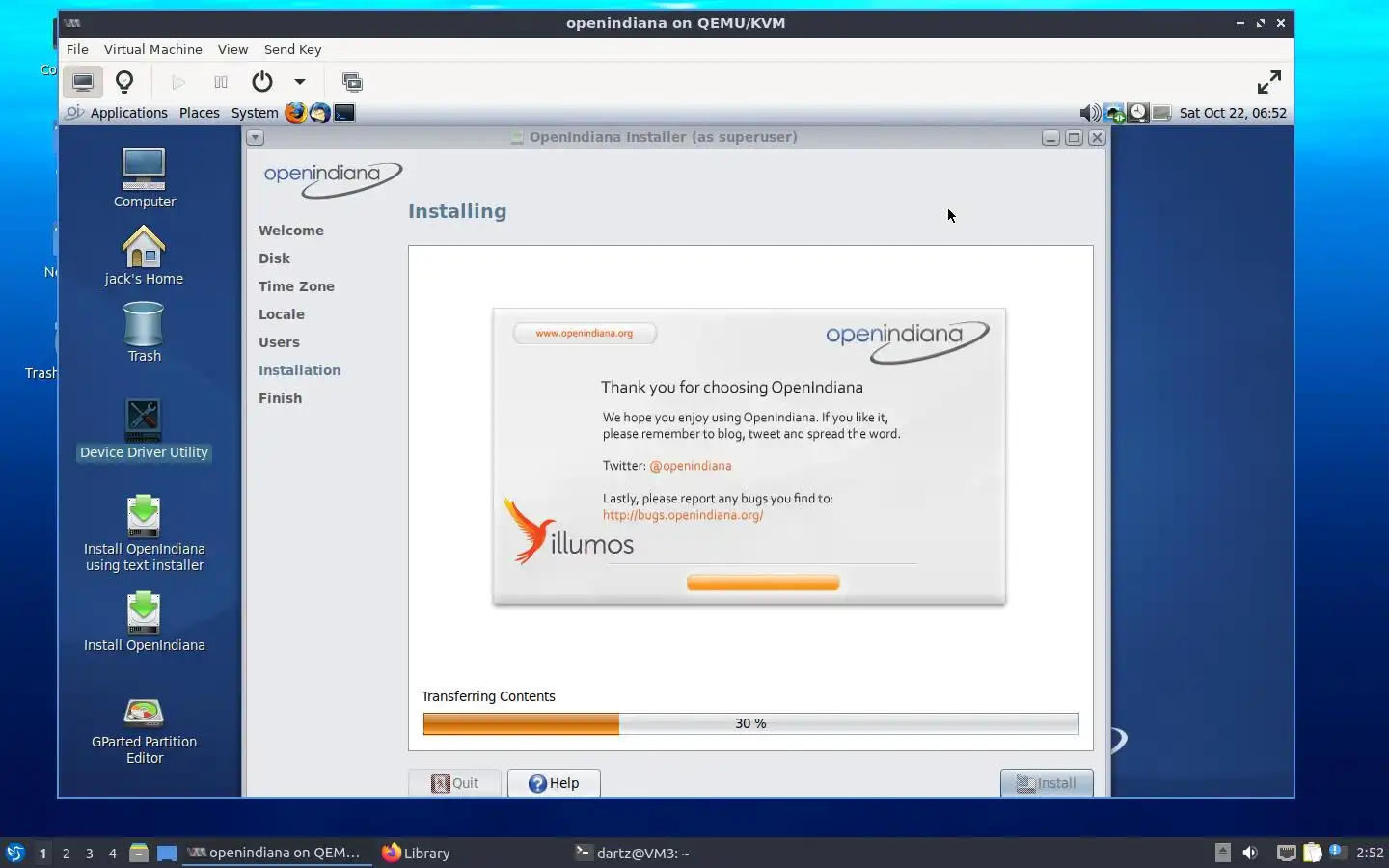Switch to workspace 4
The width and height of the screenshot is (1389, 868).
tap(112, 853)
